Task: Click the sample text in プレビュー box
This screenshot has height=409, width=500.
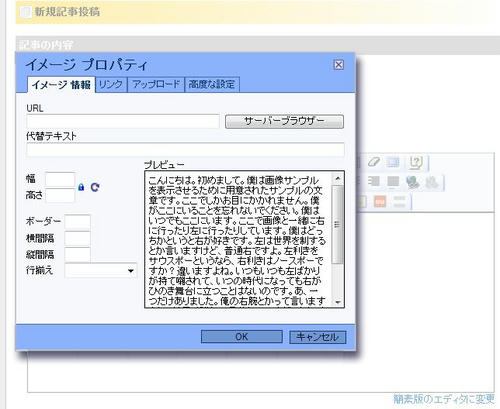Action: [x=237, y=241]
